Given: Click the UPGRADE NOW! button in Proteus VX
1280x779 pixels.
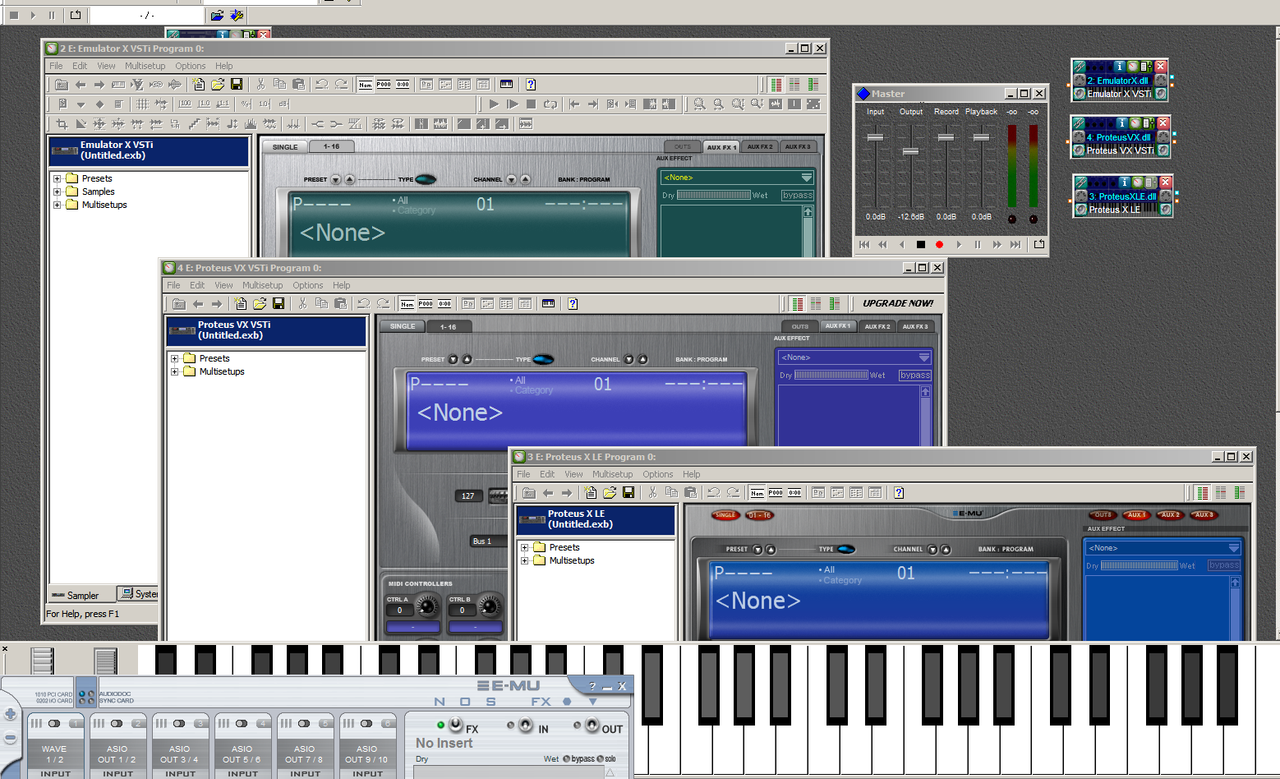Looking at the screenshot, I should click(x=898, y=303).
